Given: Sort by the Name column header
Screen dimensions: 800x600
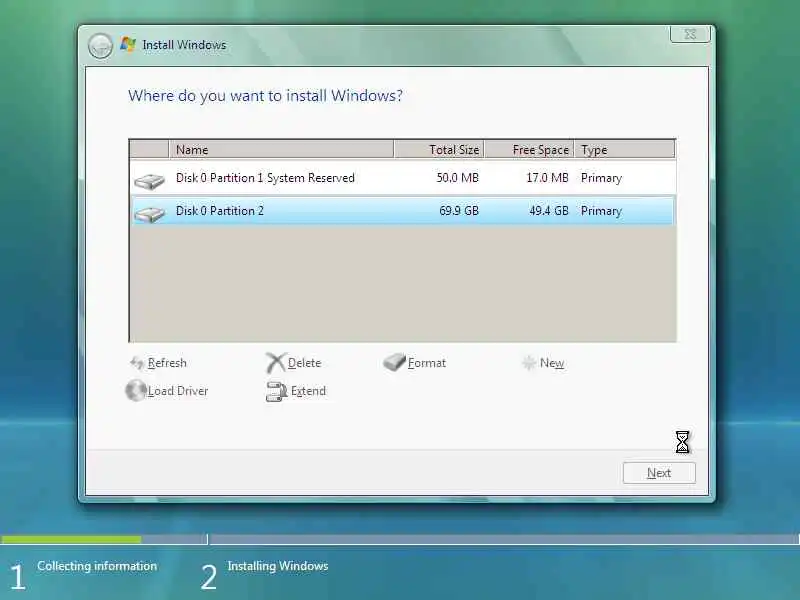Looking at the screenshot, I should pyautogui.click(x=281, y=149).
